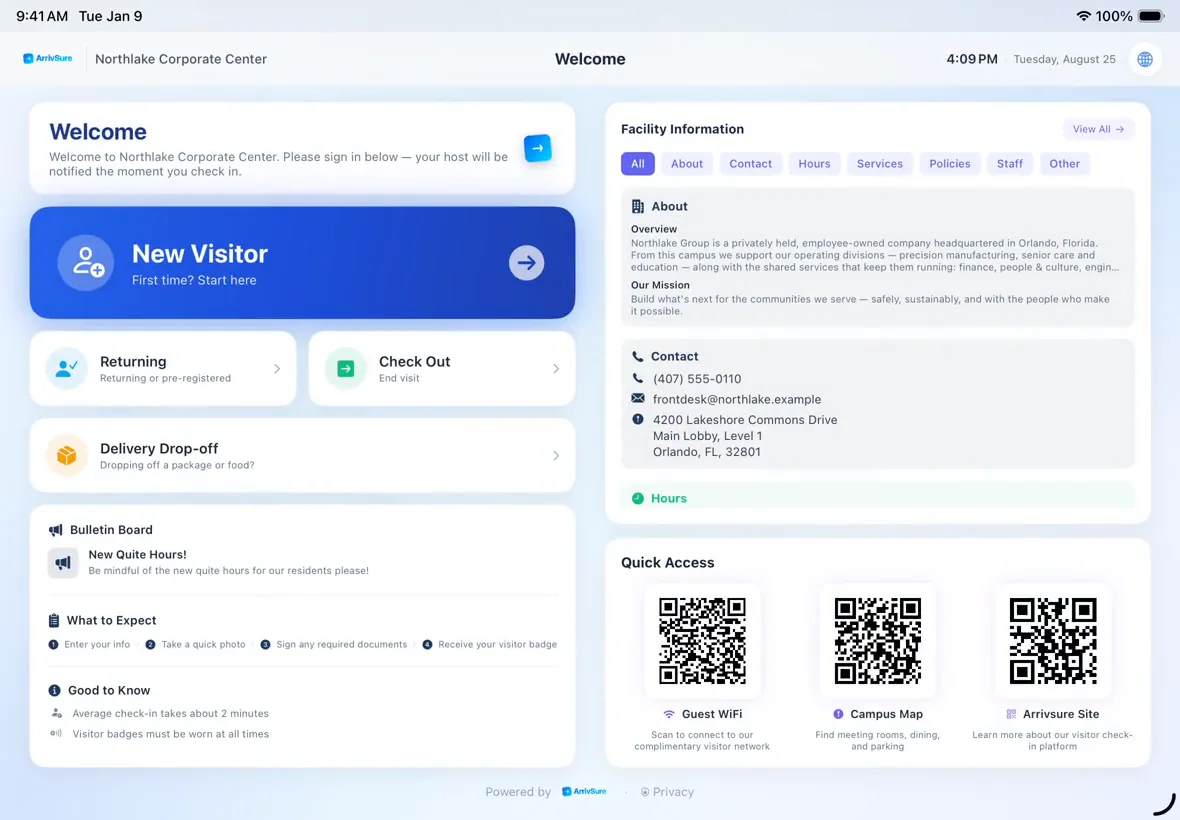1180x820 pixels.
Task: Tap the Northlake Corporate Center title
Action: point(181,59)
